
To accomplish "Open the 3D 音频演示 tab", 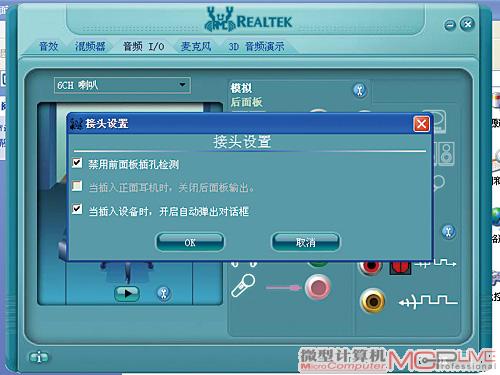I will coord(256,46).
